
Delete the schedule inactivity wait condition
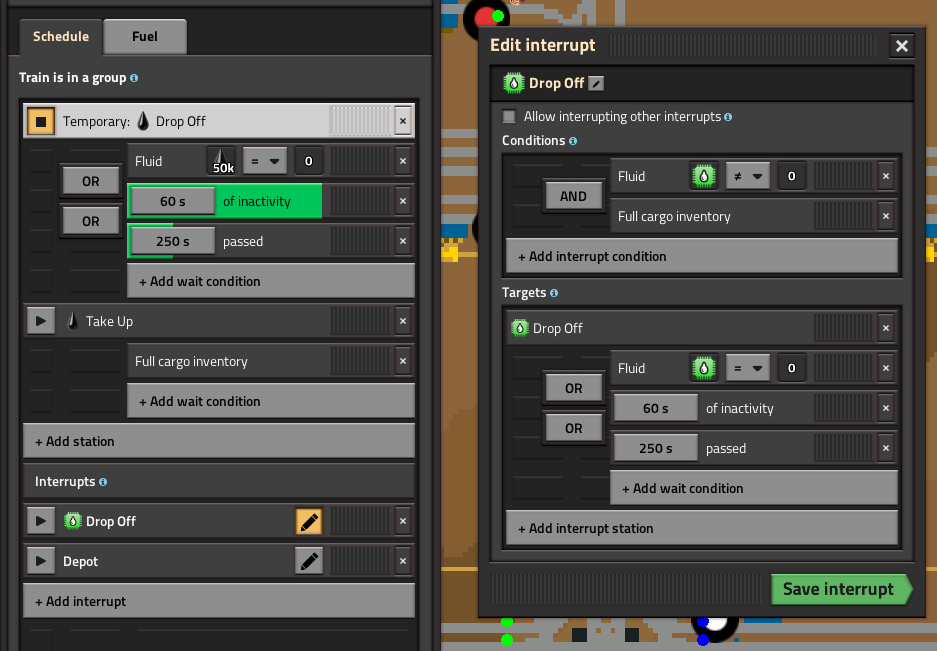pos(403,201)
